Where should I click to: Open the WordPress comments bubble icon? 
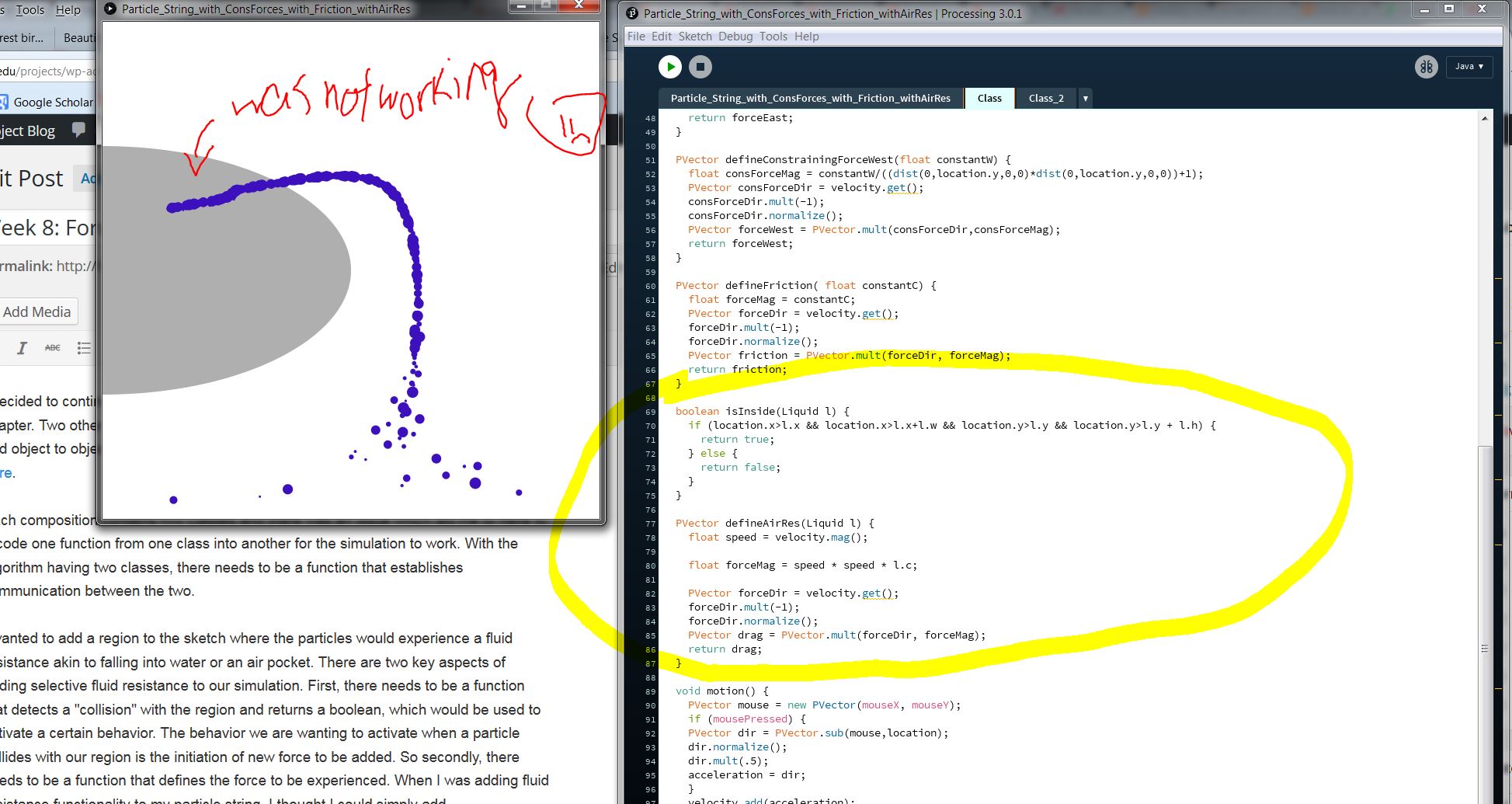coord(78,130)
